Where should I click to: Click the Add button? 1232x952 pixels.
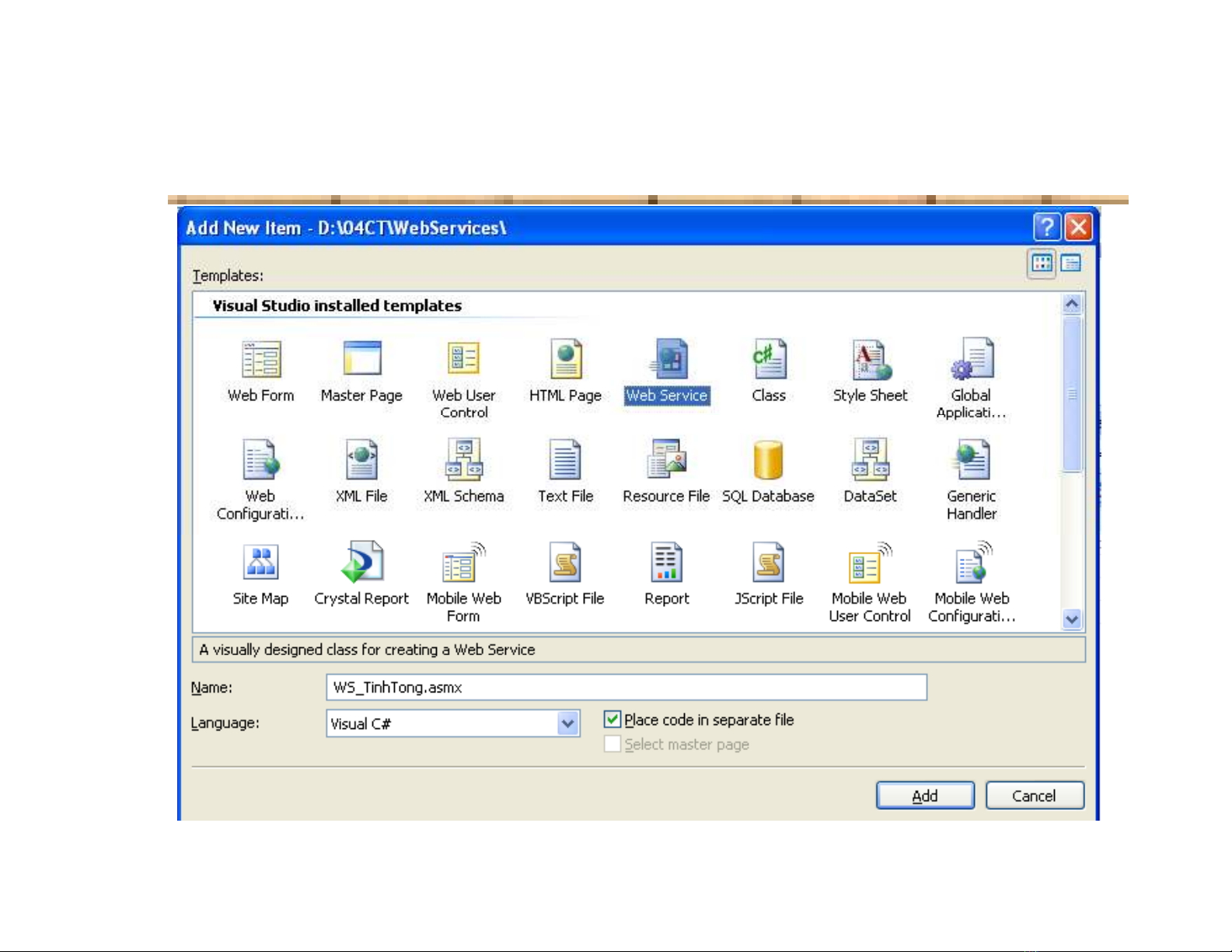click(925, 796)
